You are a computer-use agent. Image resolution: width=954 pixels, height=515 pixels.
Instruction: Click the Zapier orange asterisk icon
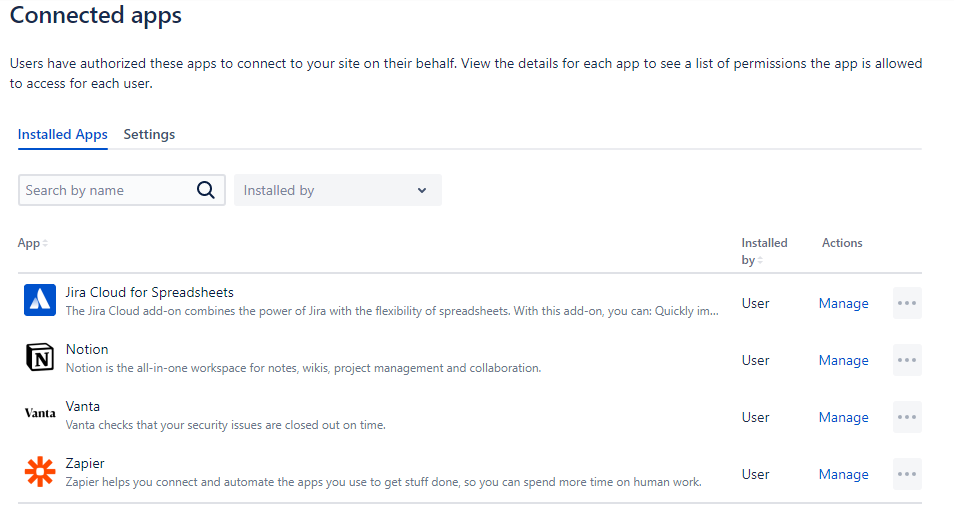point(40,471)
